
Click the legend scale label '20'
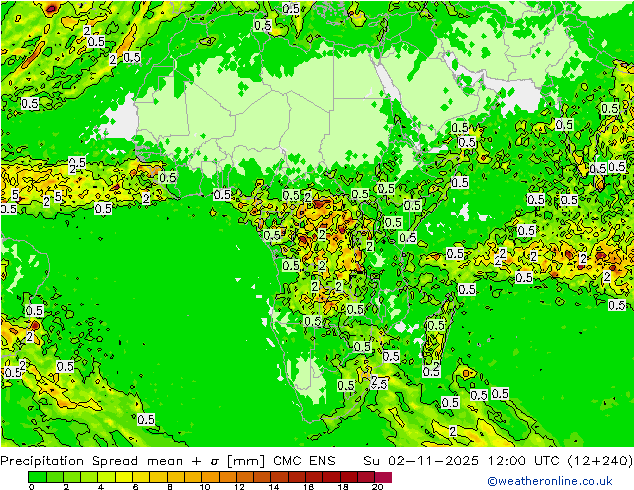pyautogui.click(x=377, y=487)
